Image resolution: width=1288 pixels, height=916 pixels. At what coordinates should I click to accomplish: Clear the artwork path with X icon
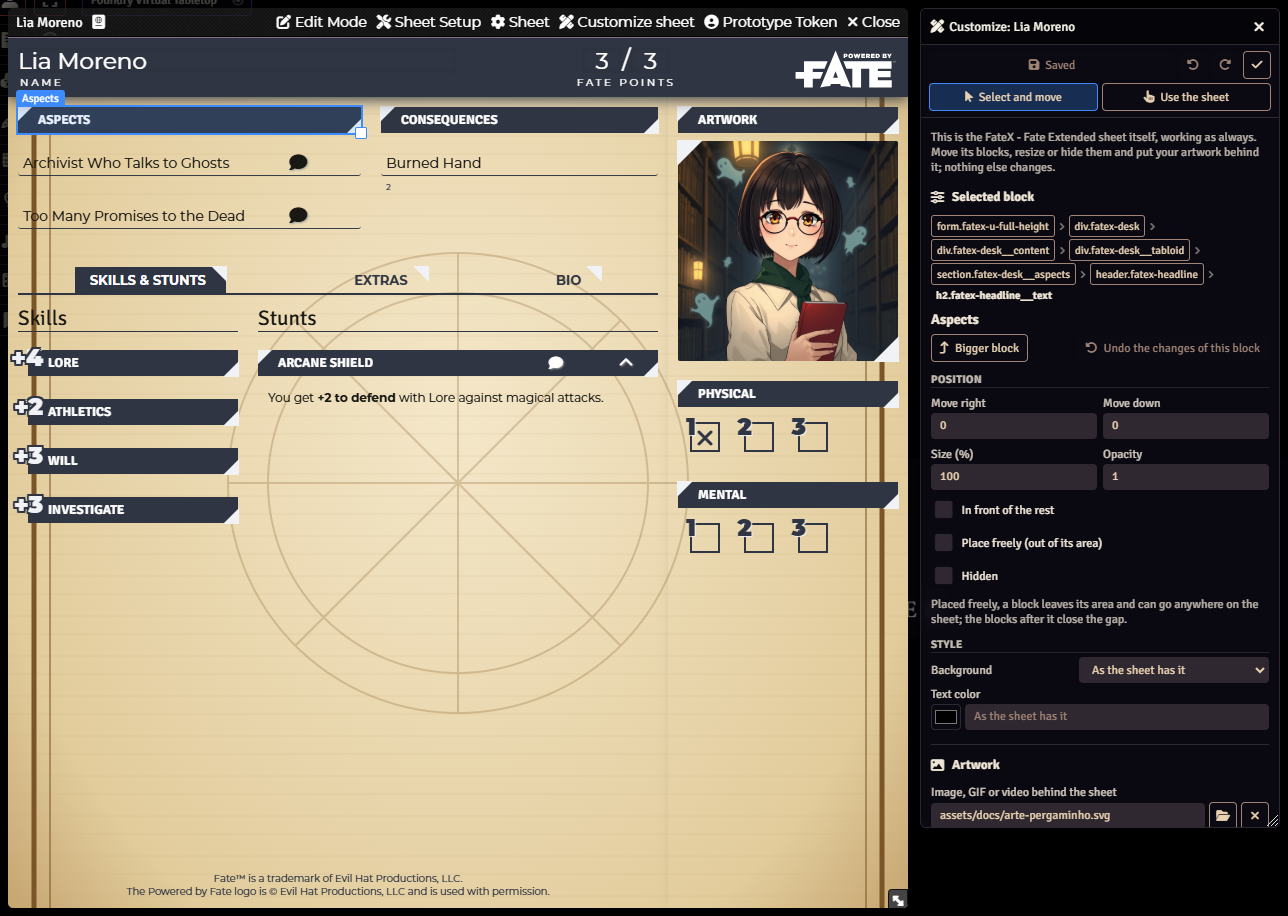click(1255, 816)
